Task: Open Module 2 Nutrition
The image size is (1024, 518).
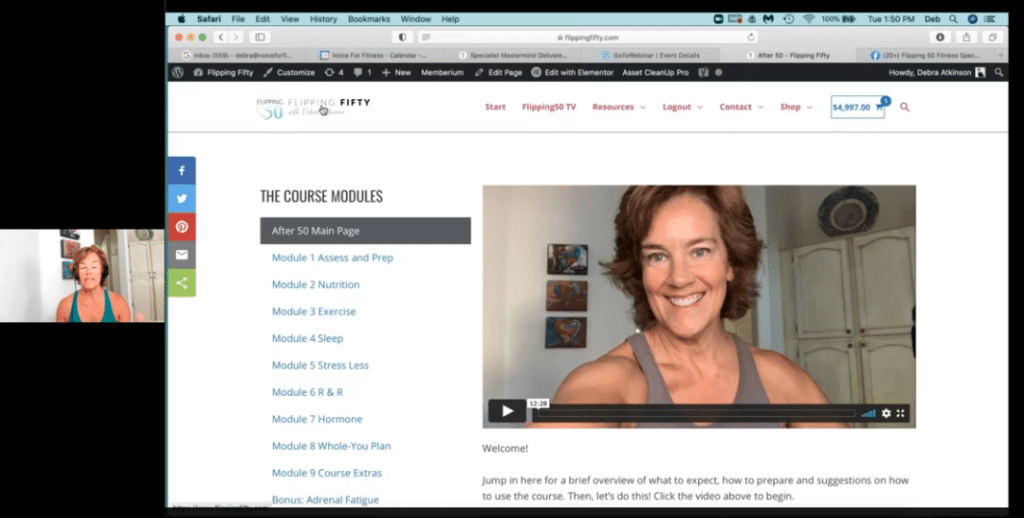Action: point(315,285)
